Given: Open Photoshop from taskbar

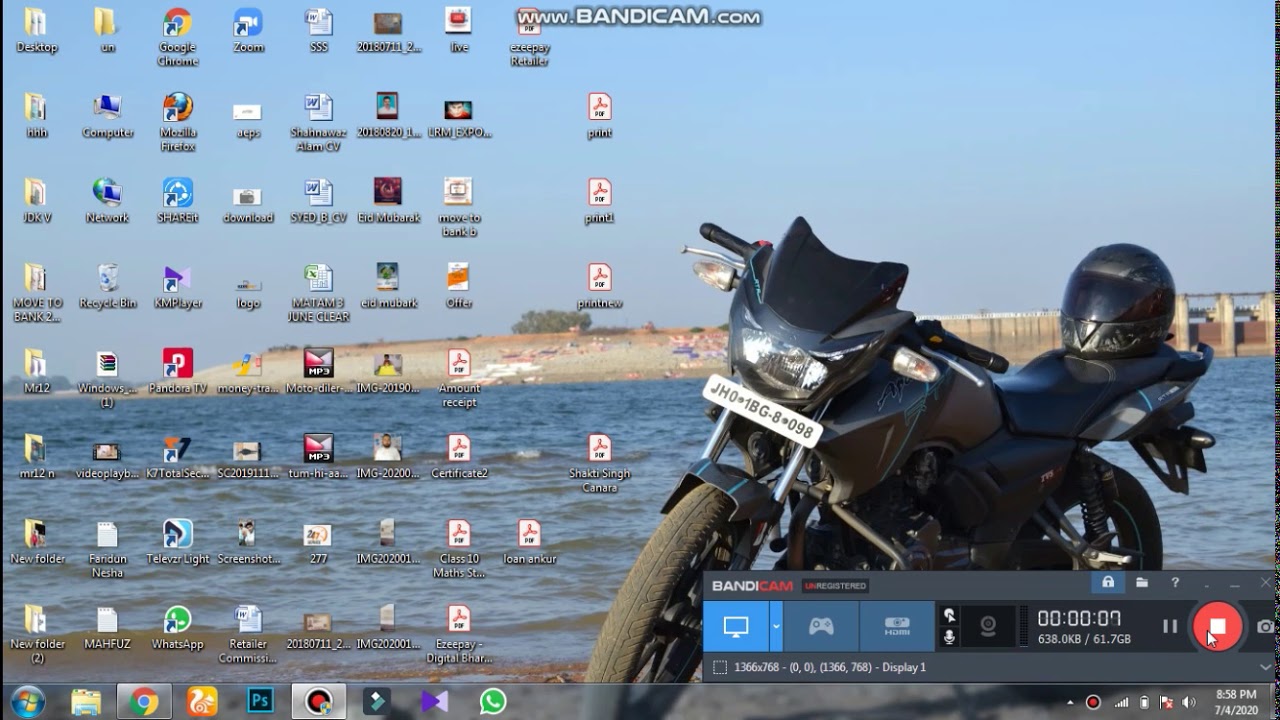Looking at the screenshot, I should (x=261, y=702).
